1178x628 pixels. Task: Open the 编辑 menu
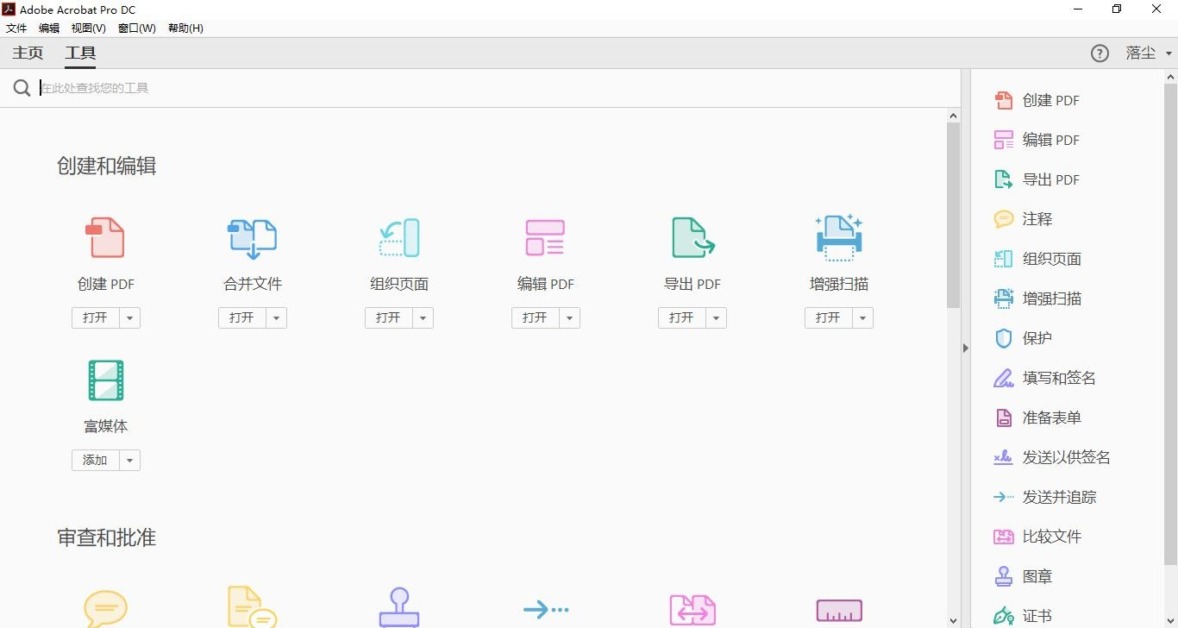point(49,28)
